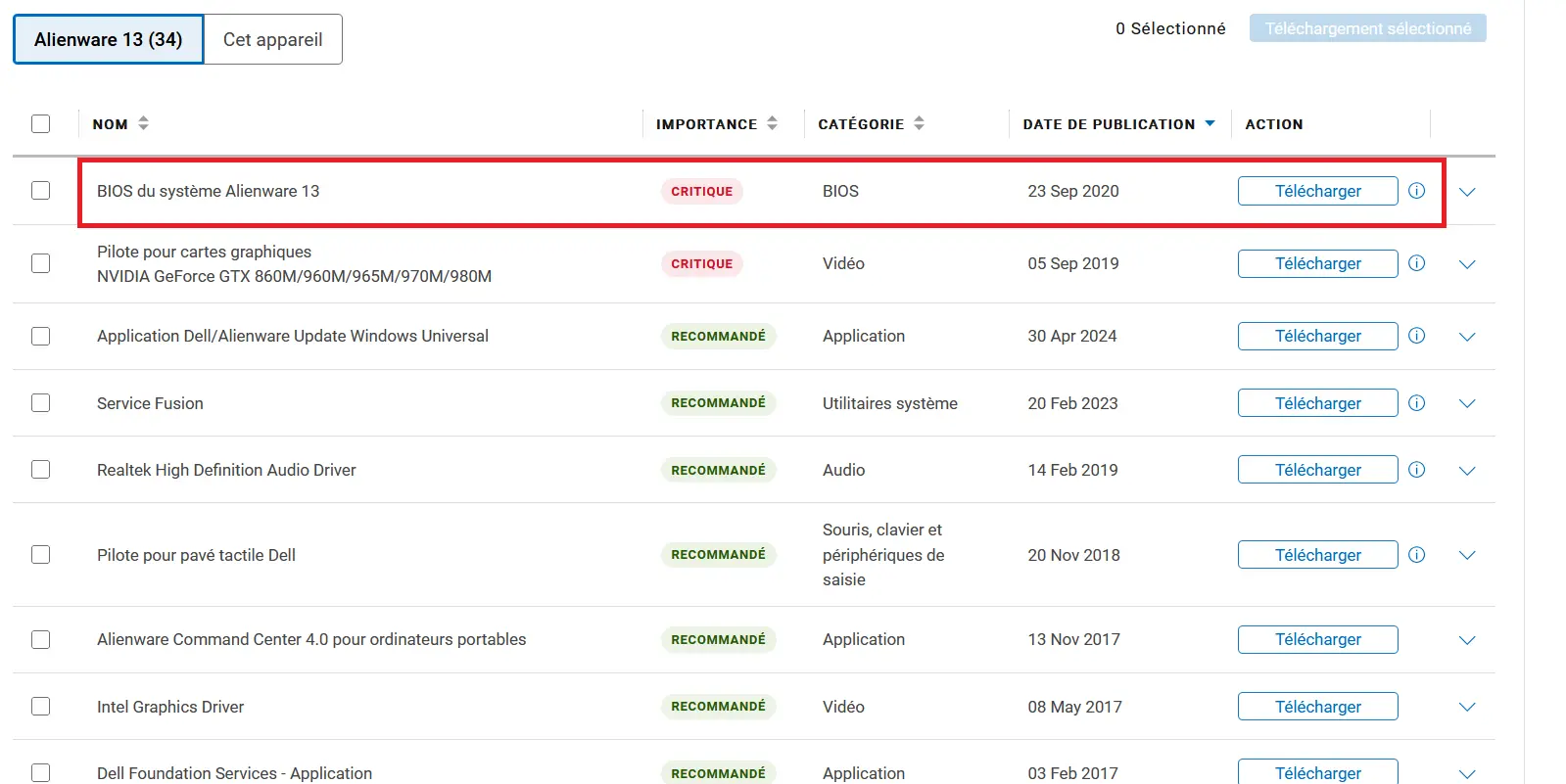View info icon for Pilote pavé tactile Dell
This screenshot has width=1566, height=784.
(1416, 555)
